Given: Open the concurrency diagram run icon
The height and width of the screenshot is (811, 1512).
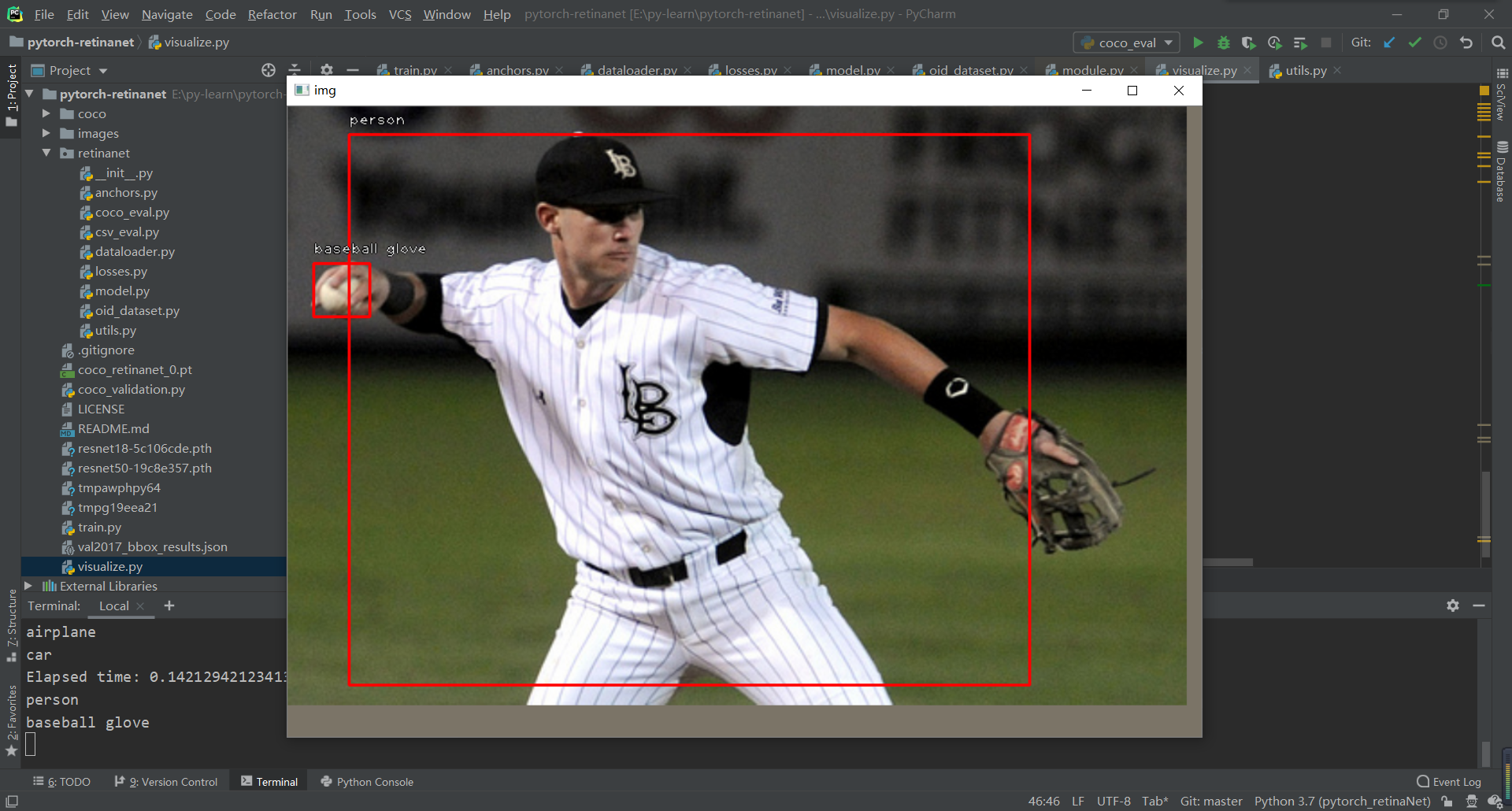Looking at the screenshot, I should pos(1300,43).
